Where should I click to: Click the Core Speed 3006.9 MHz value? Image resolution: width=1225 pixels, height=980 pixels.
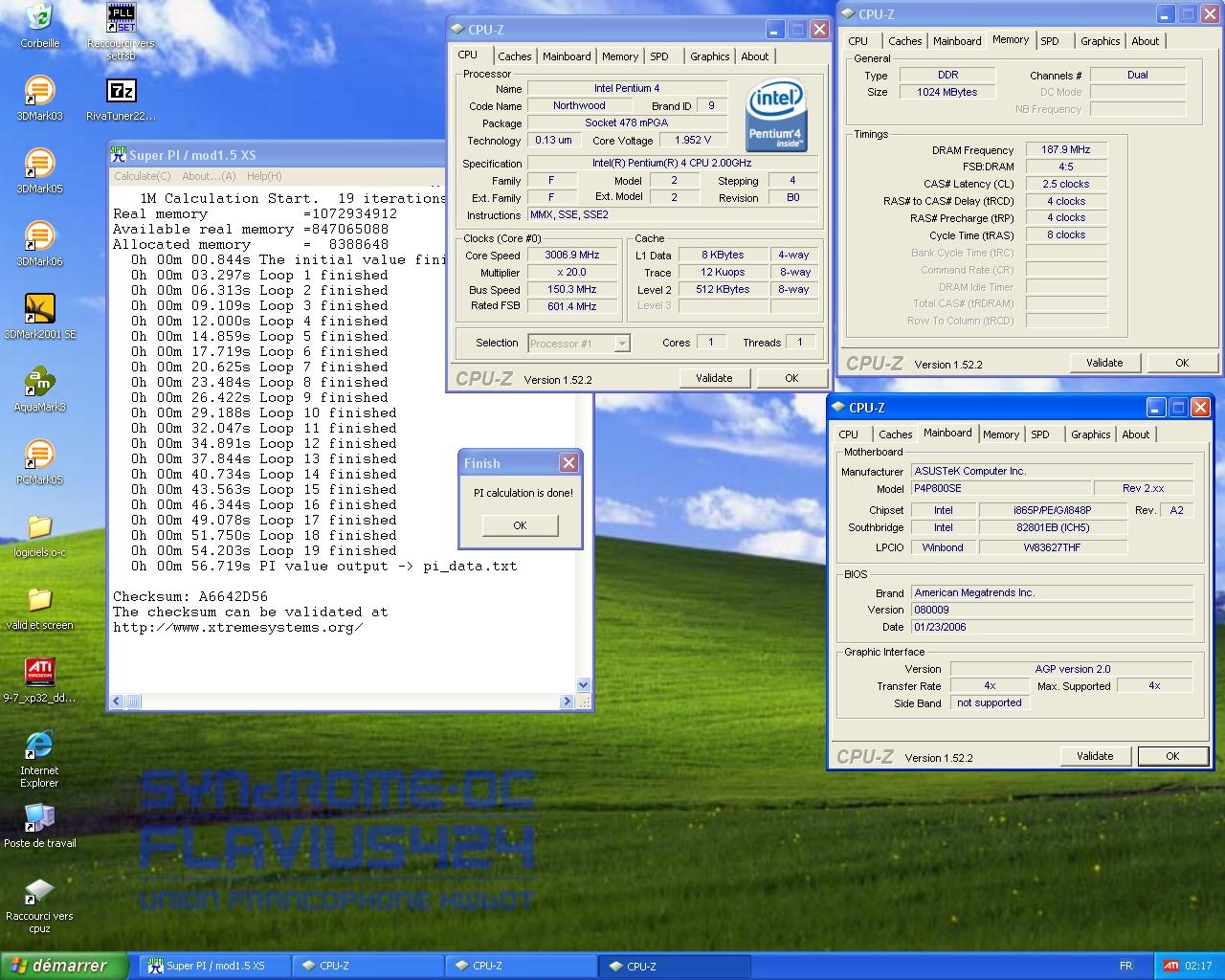(572, 256)
